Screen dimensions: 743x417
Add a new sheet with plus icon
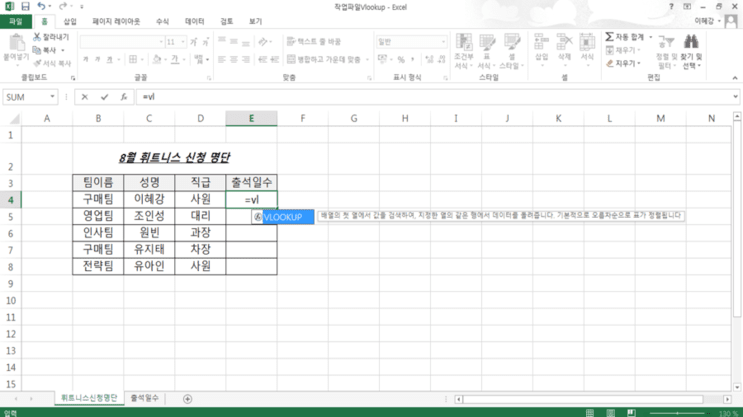[188, 399]
